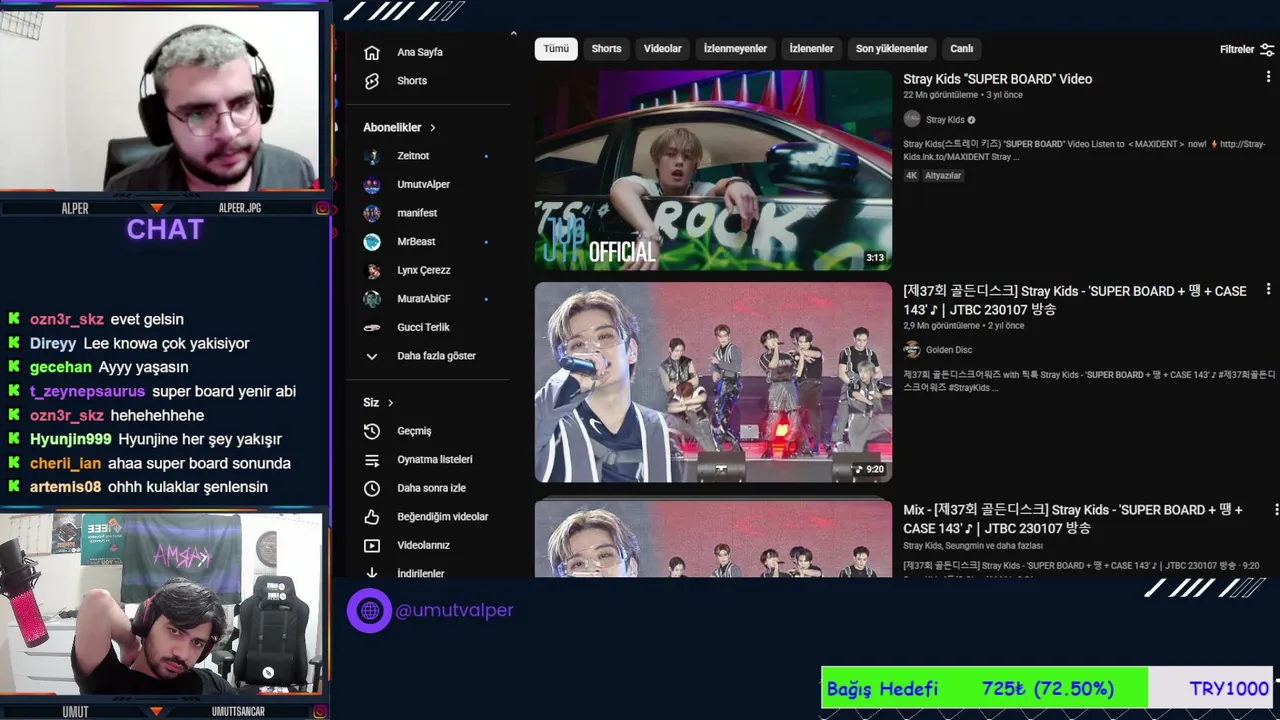
Task: Play the 9:20 Golden Disc thumbnail
Action: pyautogui.click(x=713, y=382)
